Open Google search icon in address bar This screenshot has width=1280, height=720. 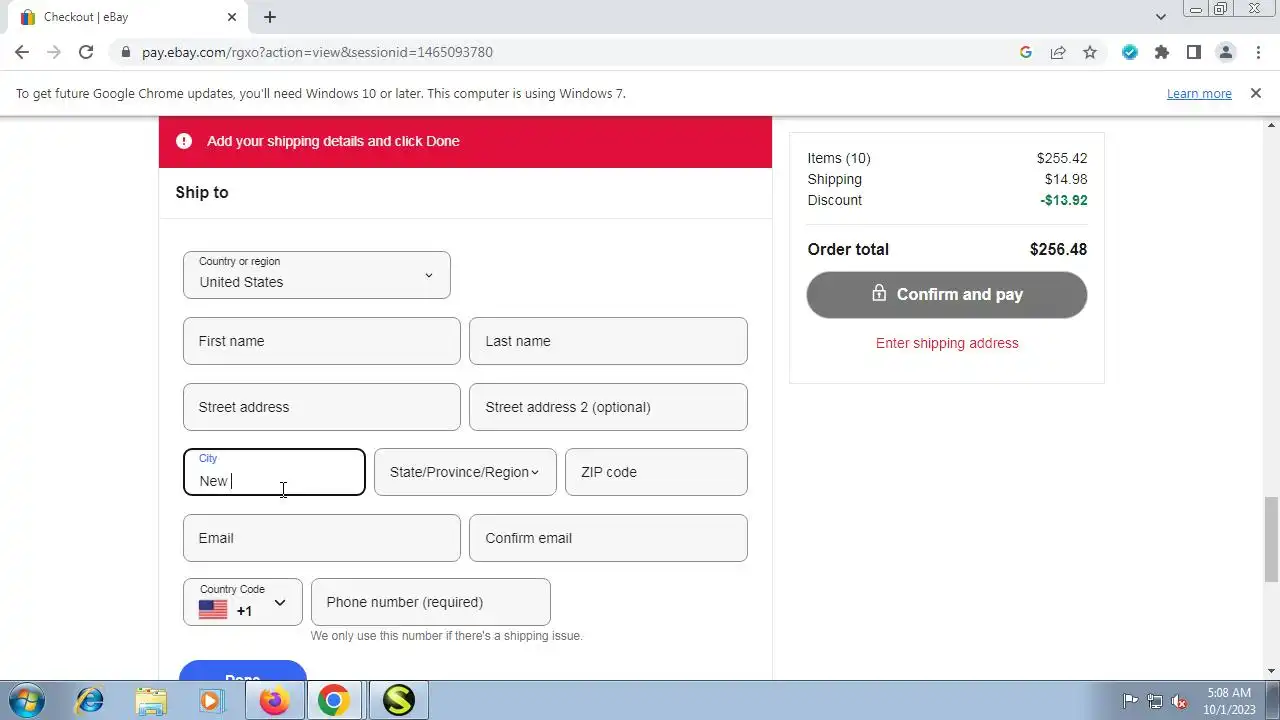1026,52
